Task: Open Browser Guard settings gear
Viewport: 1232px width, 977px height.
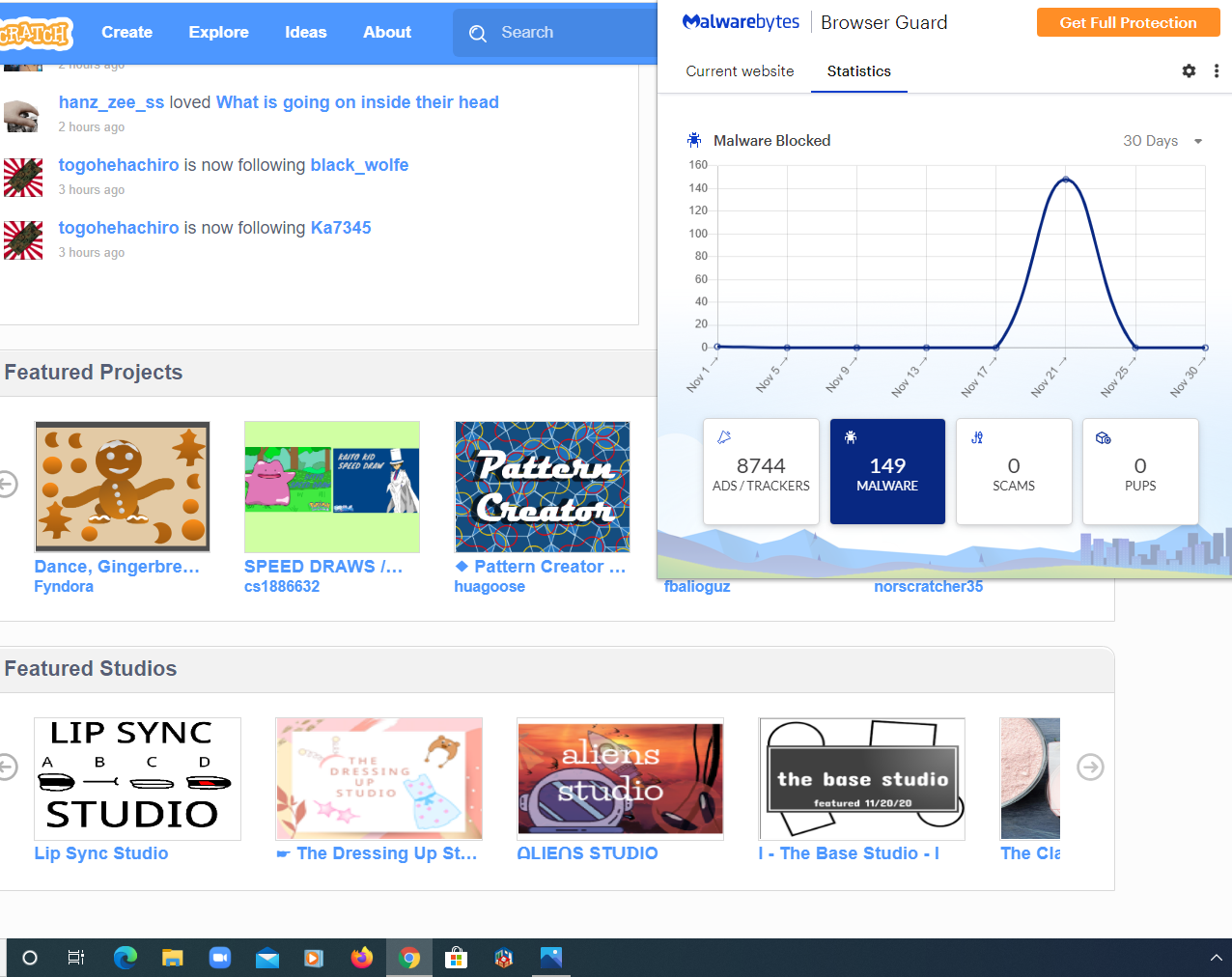Action: coord(1189,70)
